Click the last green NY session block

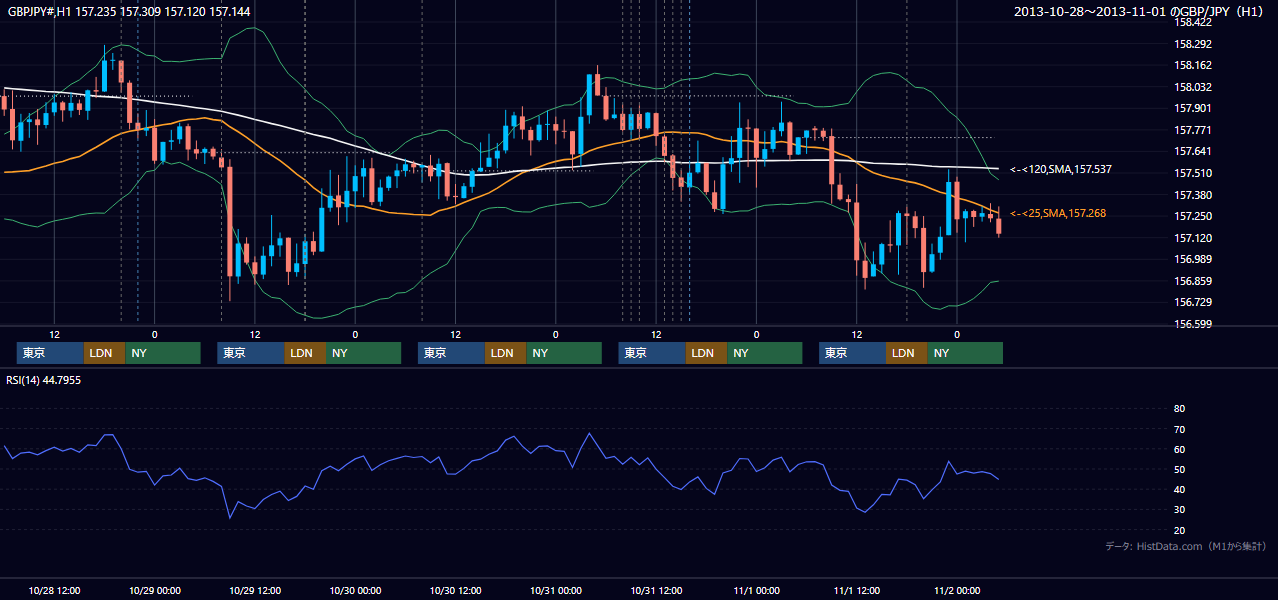coord(964,353)
